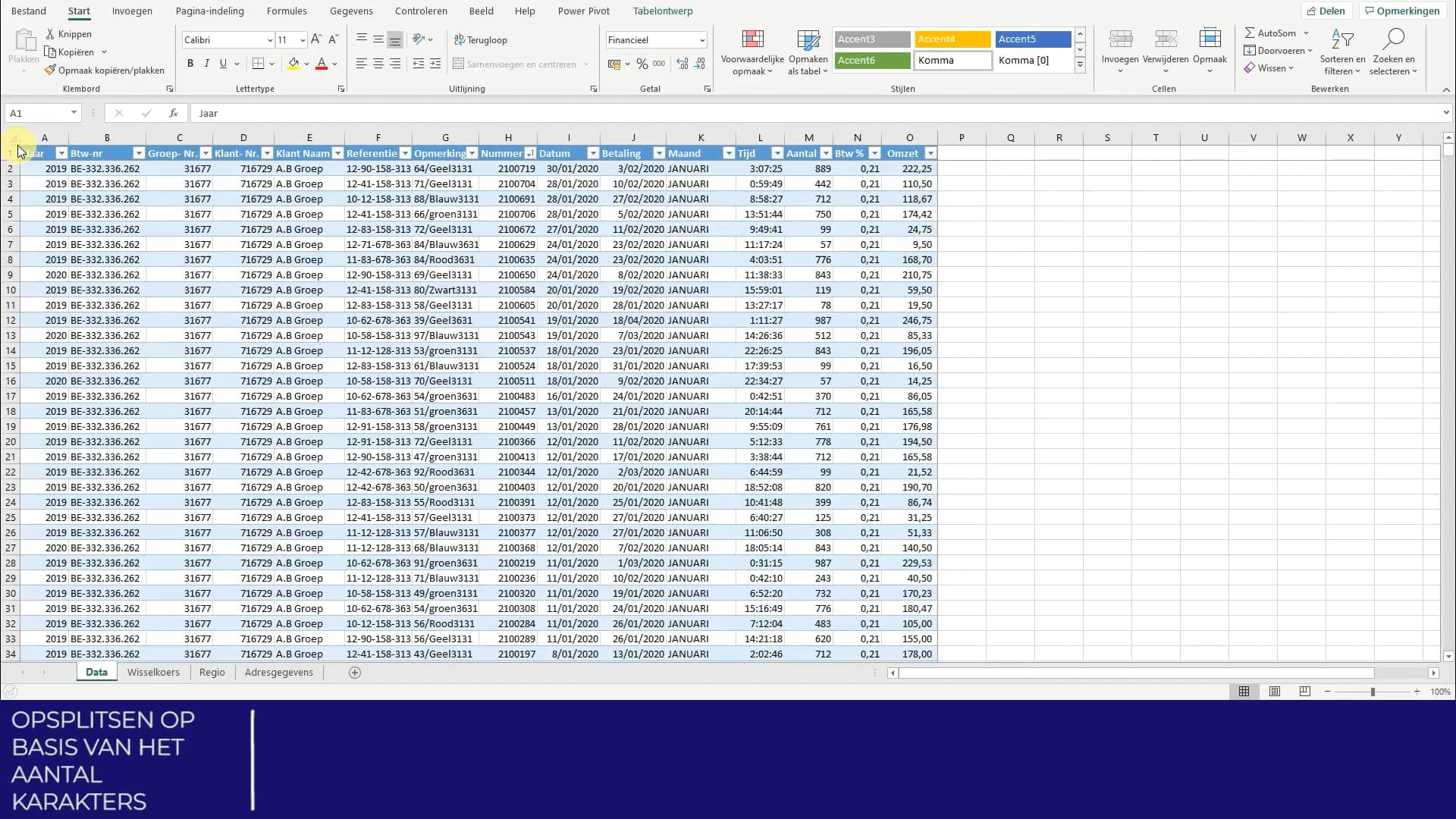Image resolution: width=1456 pixels, height=819 pixels.
Task: Click the Opmaak kopiëren/plakken brush
Action: [50, 70]
